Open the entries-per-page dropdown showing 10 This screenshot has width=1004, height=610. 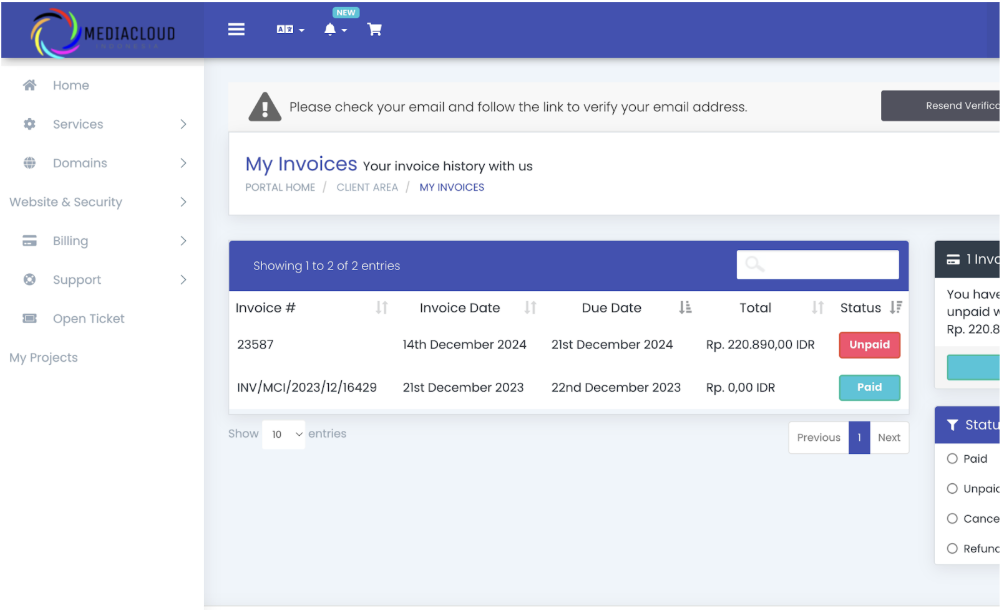point(284,435)
